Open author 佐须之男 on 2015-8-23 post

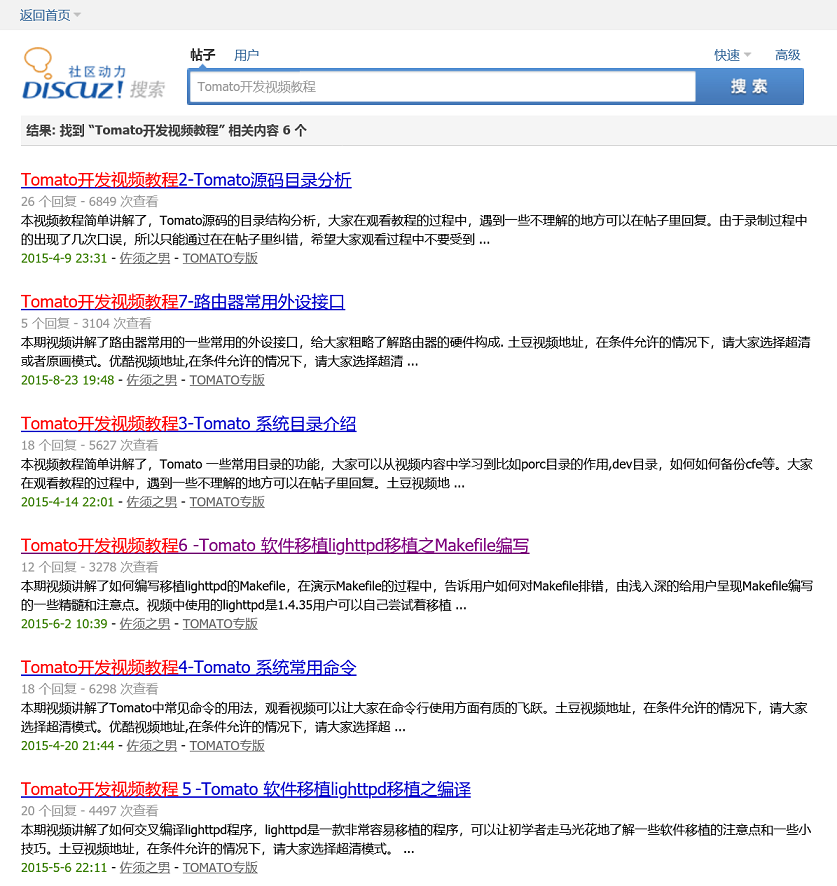click(151, 380)
